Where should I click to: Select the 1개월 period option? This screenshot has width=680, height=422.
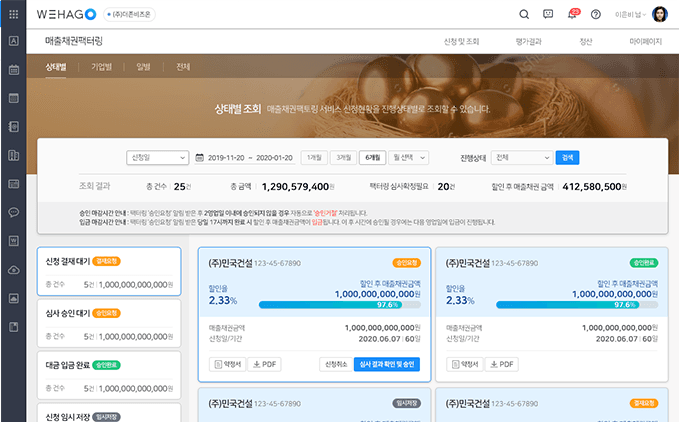tap(314, 157)
